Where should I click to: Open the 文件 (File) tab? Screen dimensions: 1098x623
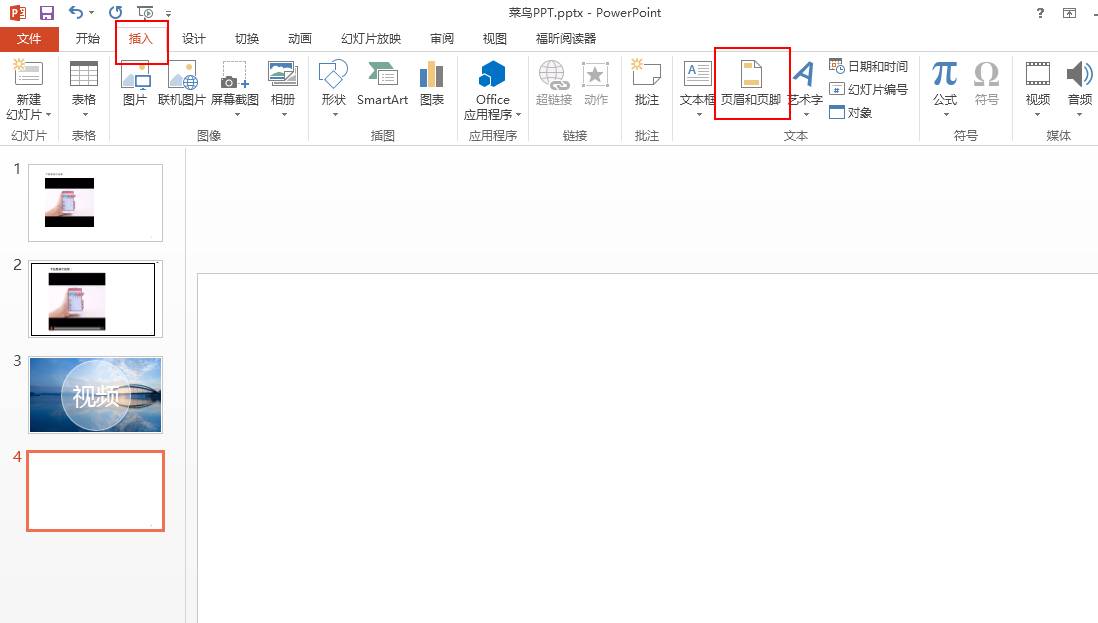point(29,38)
